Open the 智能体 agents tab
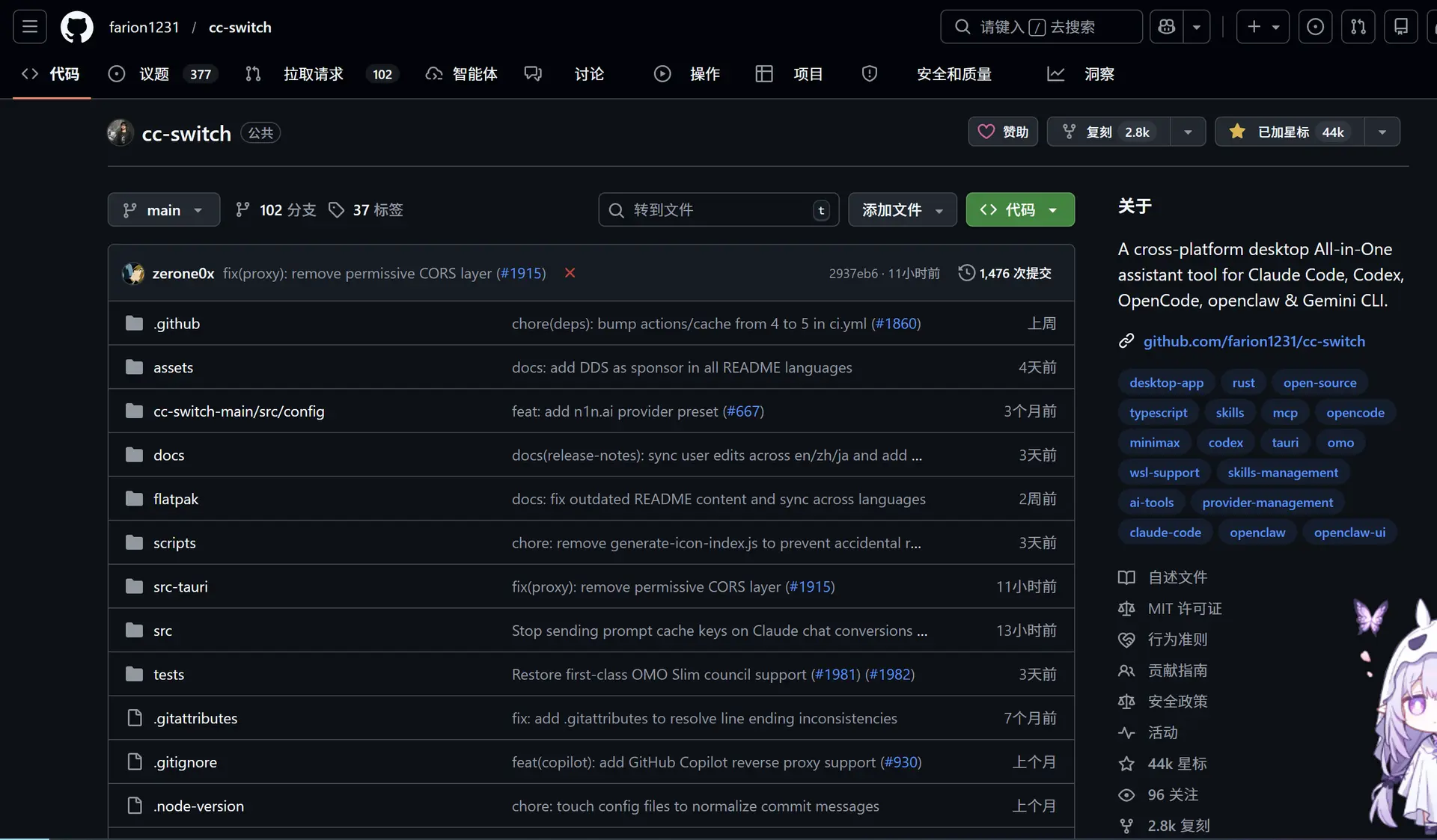Screen dimensions: 1437x840 pyautogui.click(x=462, y=73)
